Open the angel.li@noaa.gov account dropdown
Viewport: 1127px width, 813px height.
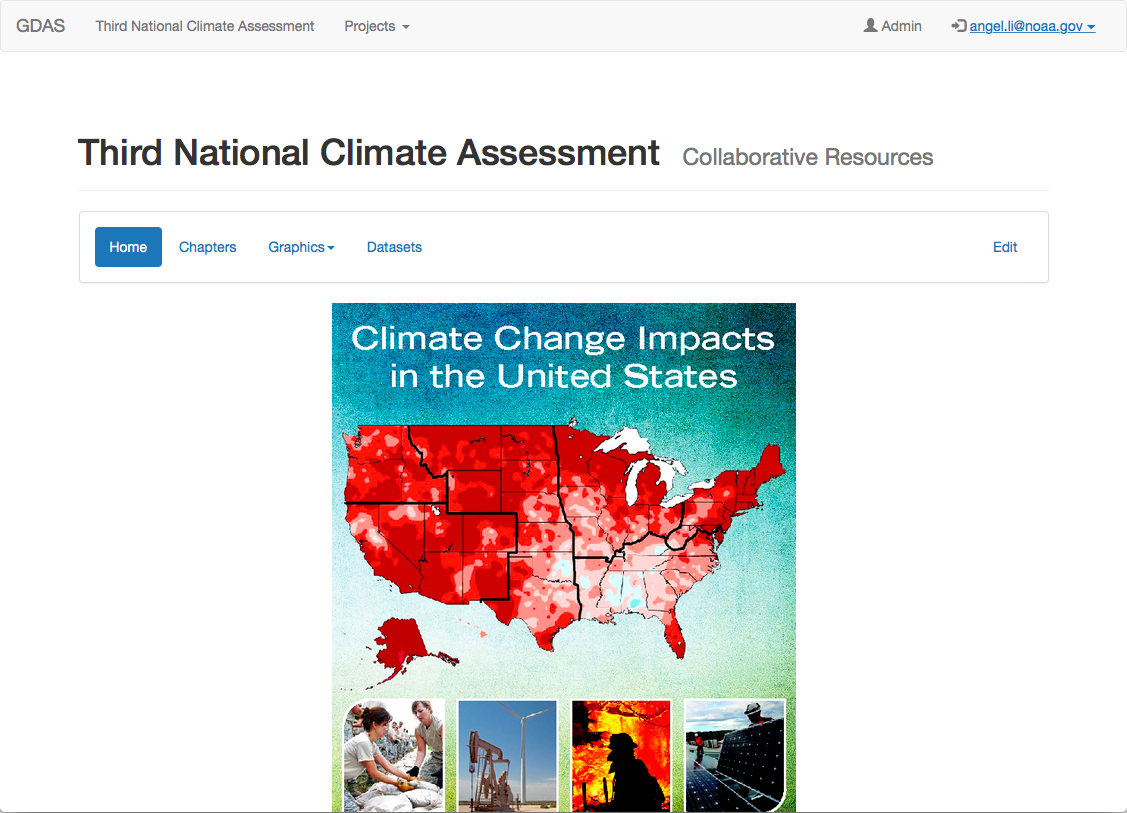coord(1032,27)
